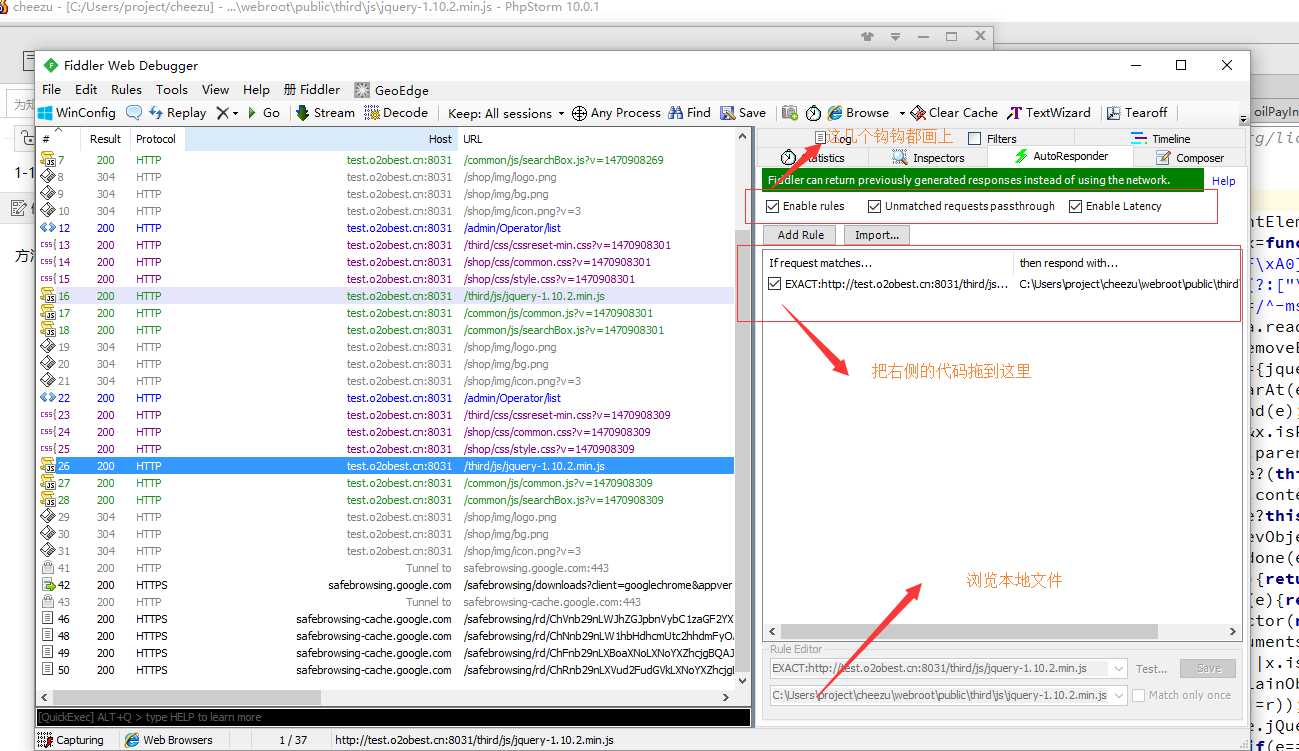1299x751 pixels.
Task: Click the CSS icon of session 13
Action: coord(47,245)
